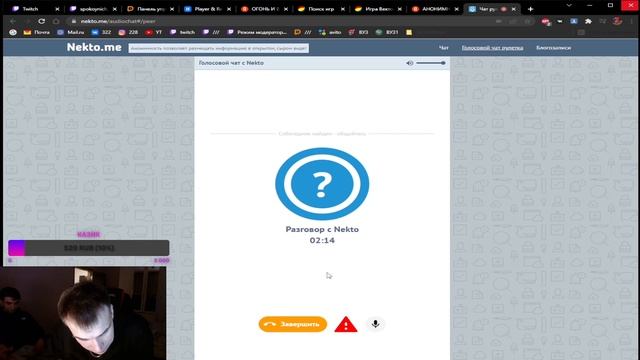The width and height of the screenshot is (640, 360).
Task: Click the browser forward arrow
Action: pyautogui.click(x=27, y=21)
